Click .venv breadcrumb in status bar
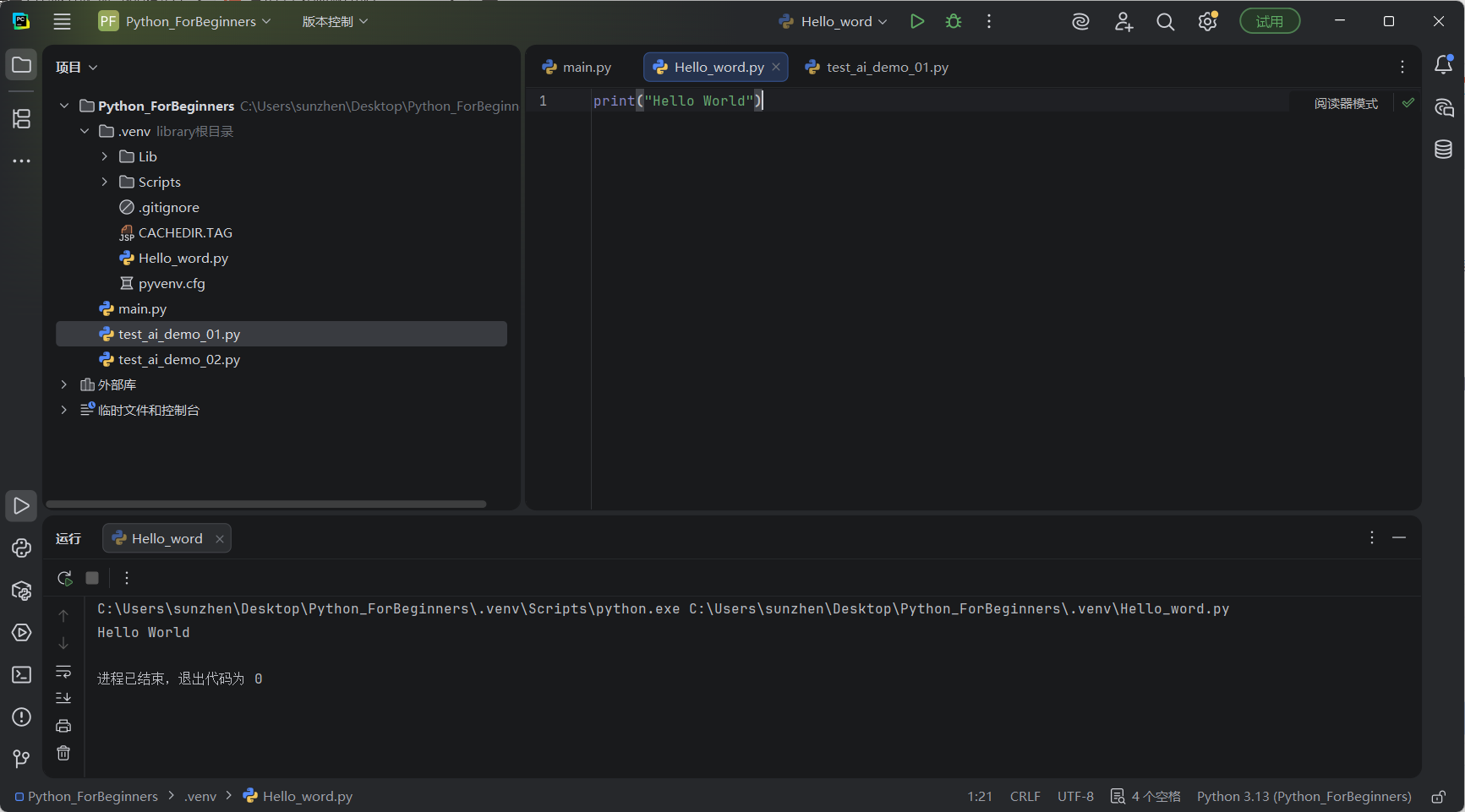1465x812 pixels. coord(200,797)
